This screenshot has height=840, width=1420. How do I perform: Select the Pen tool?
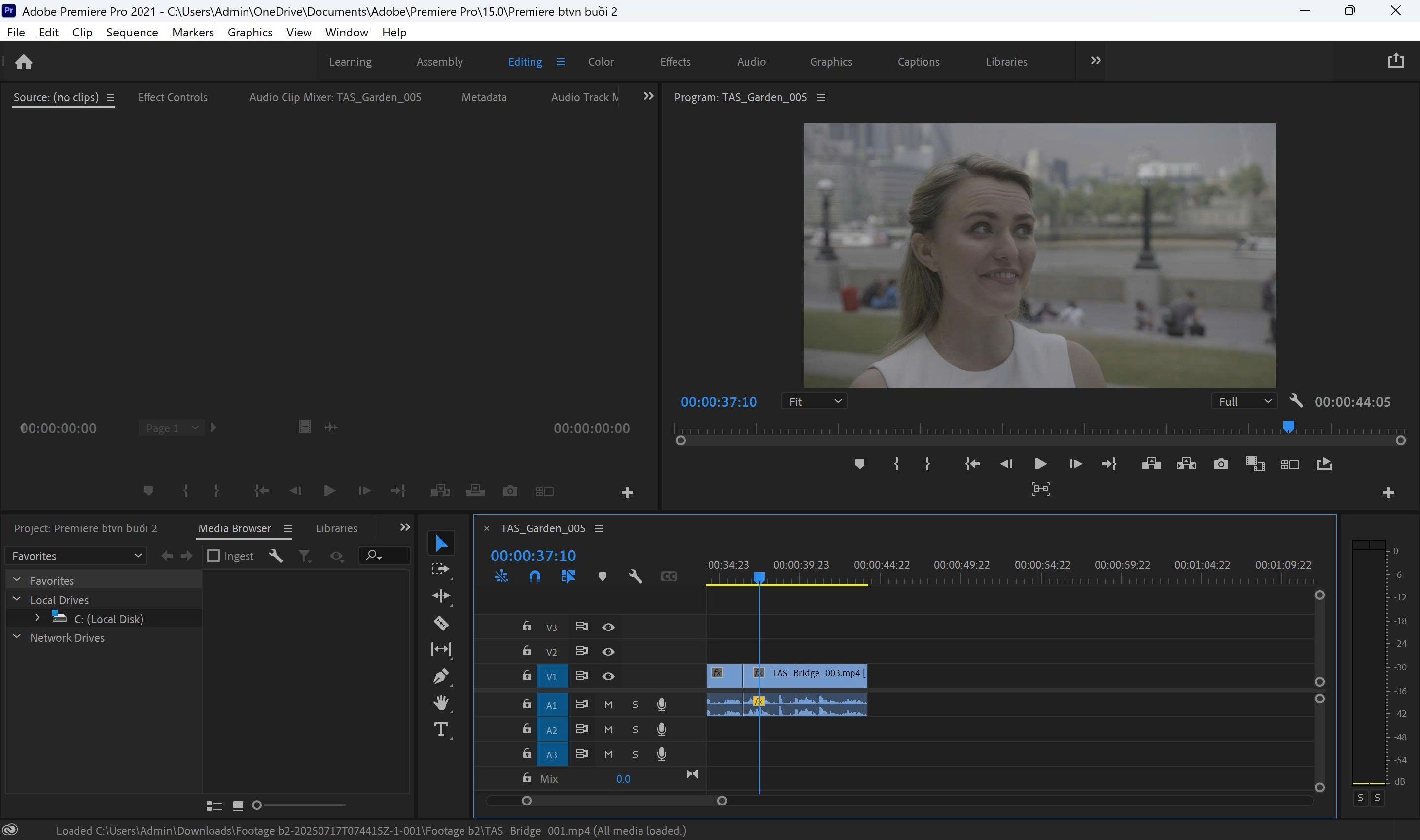click(x=441, y=676)
